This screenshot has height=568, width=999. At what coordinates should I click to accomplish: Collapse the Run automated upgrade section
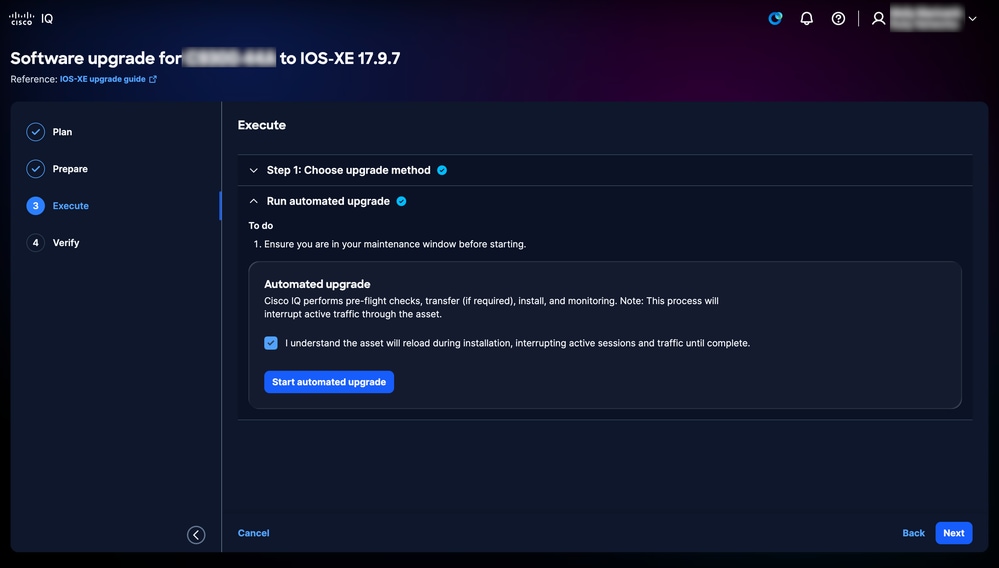tap(254, 201)
